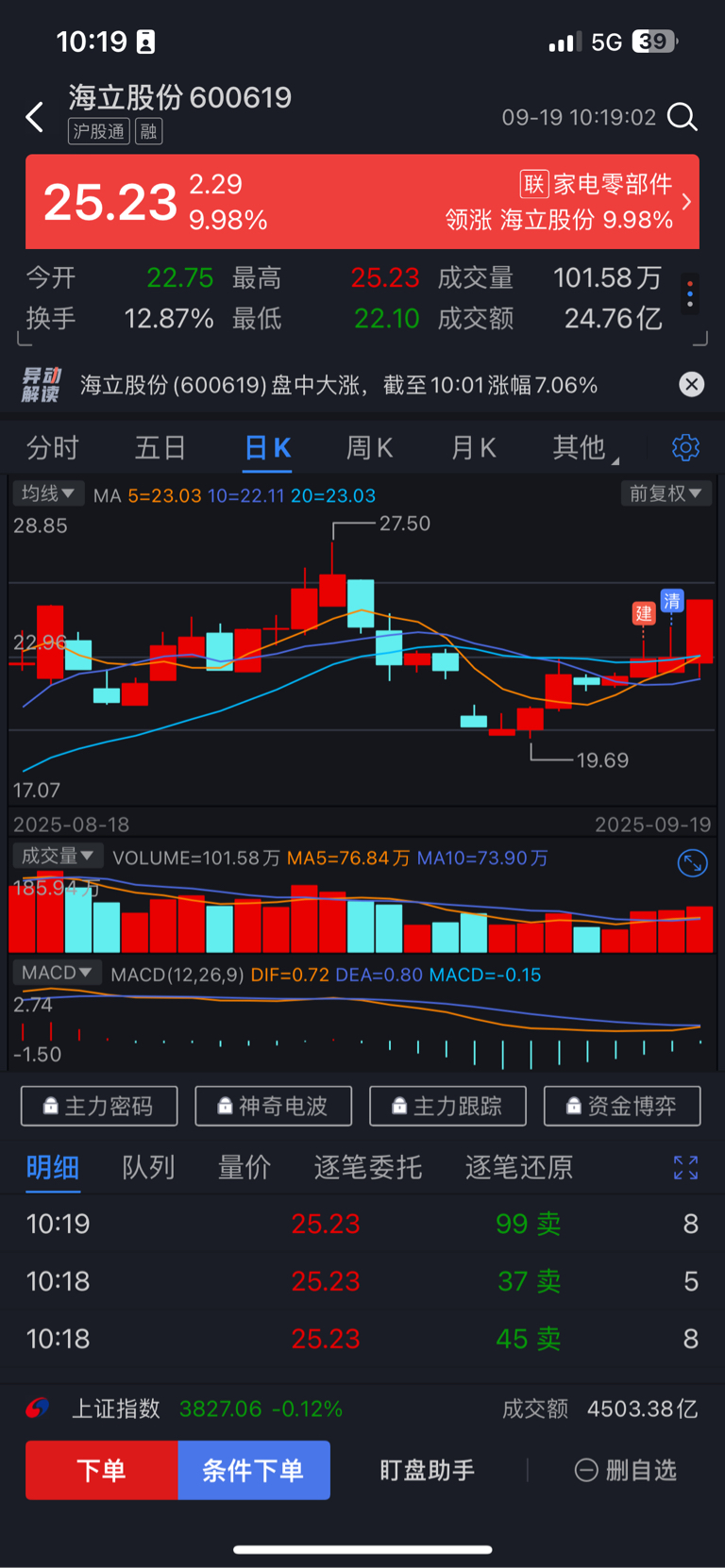
Task: Switch to the 五日 chart tab
Action: tap(160, 447)
